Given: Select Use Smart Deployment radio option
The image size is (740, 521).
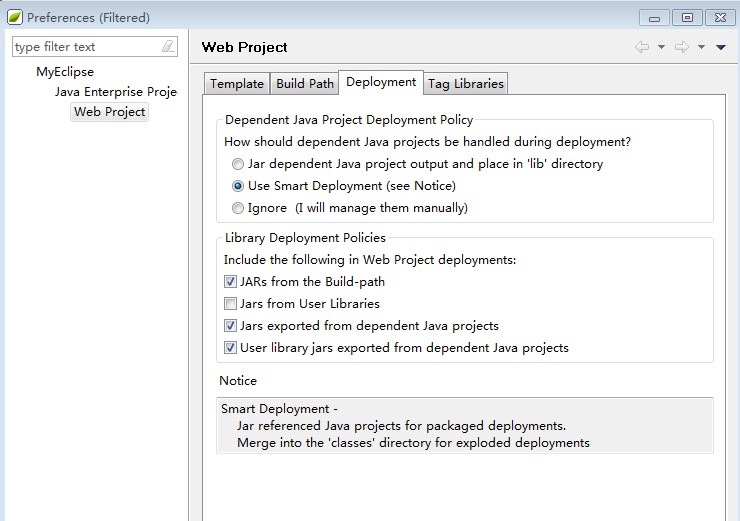Looking at the screenshot, I should (x=238, y=186).
